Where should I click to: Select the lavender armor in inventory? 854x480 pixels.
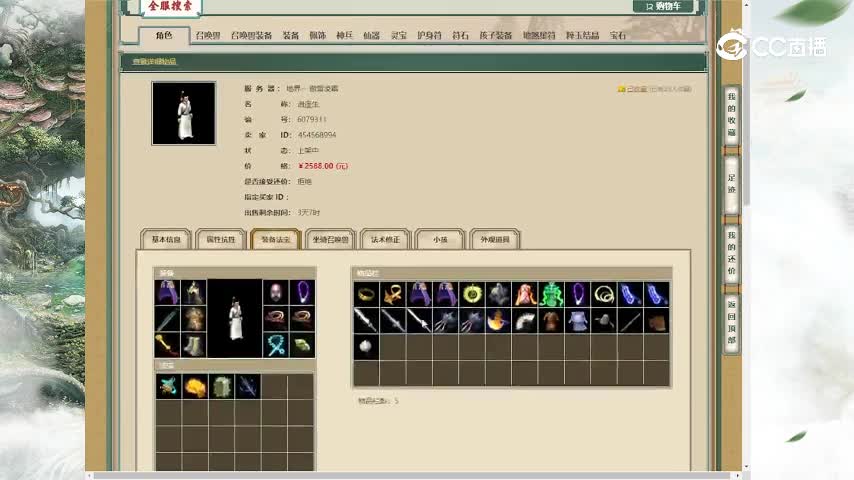[578, 321]
